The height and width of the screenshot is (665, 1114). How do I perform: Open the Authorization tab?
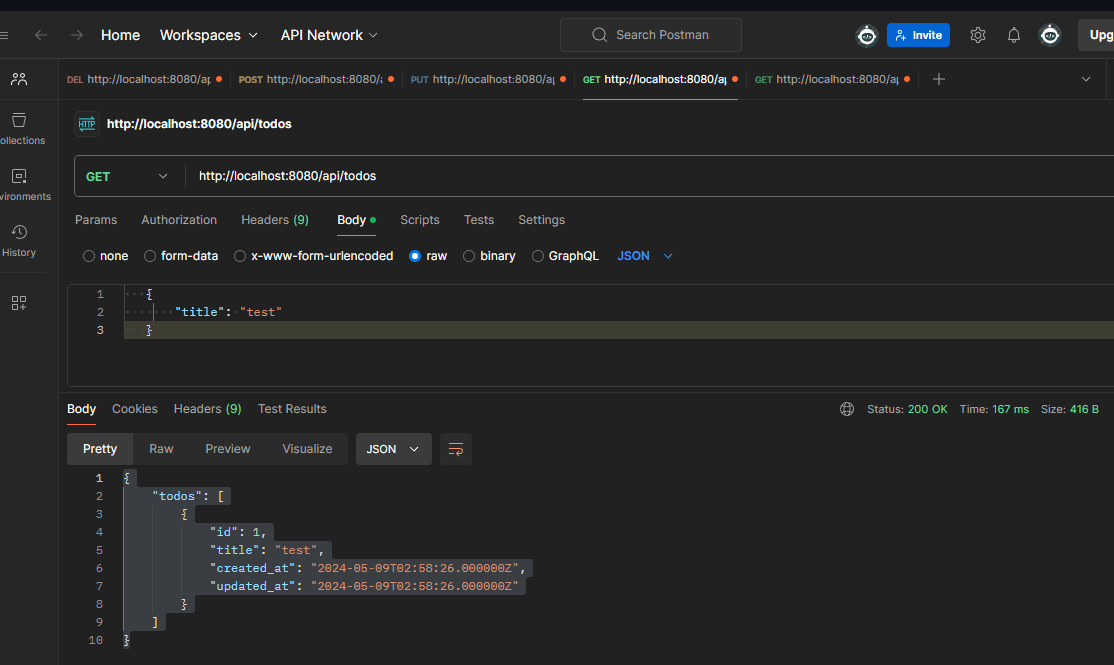(179, 220)
